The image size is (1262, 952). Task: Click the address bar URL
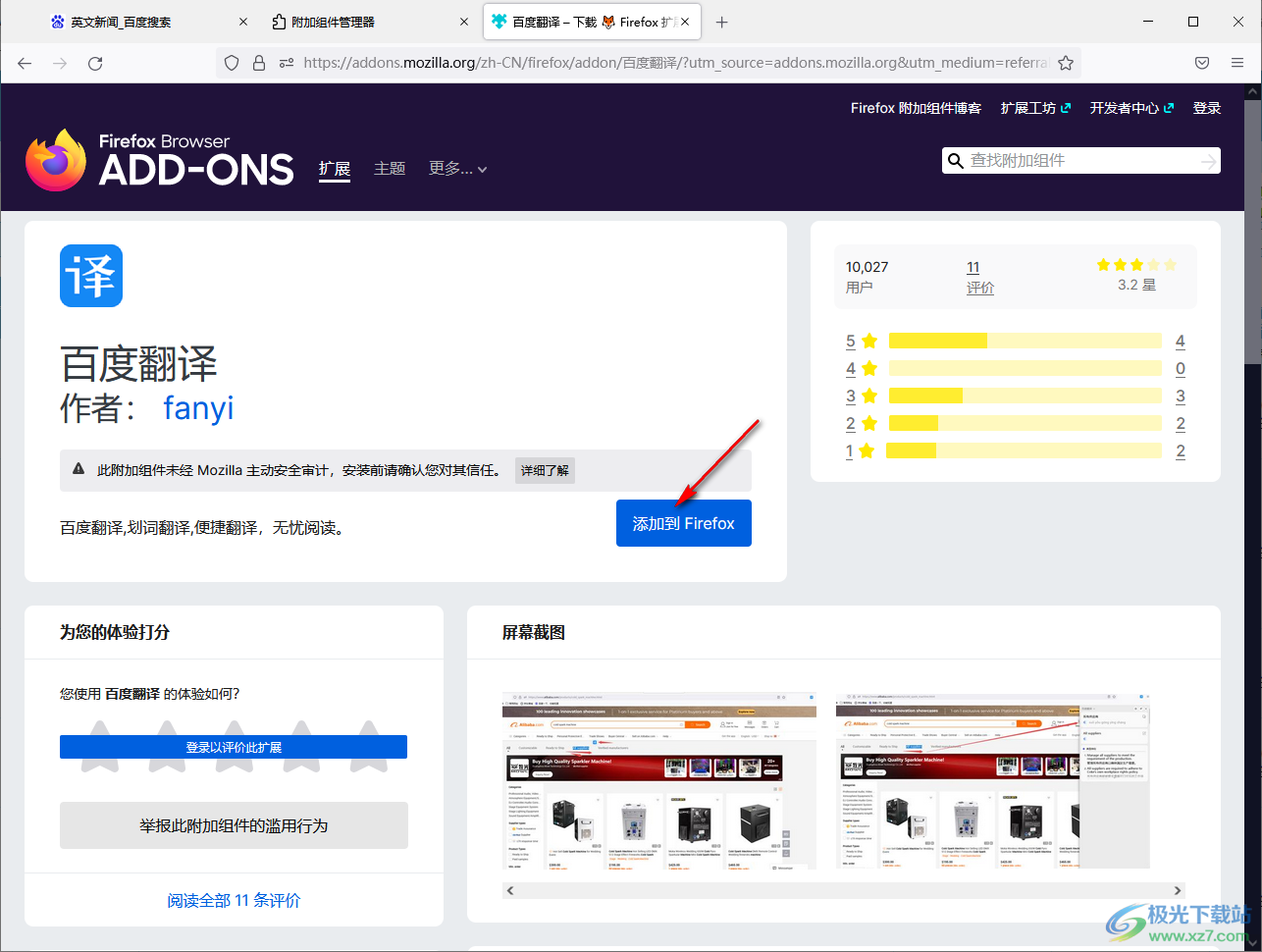[x=674, y=63]
